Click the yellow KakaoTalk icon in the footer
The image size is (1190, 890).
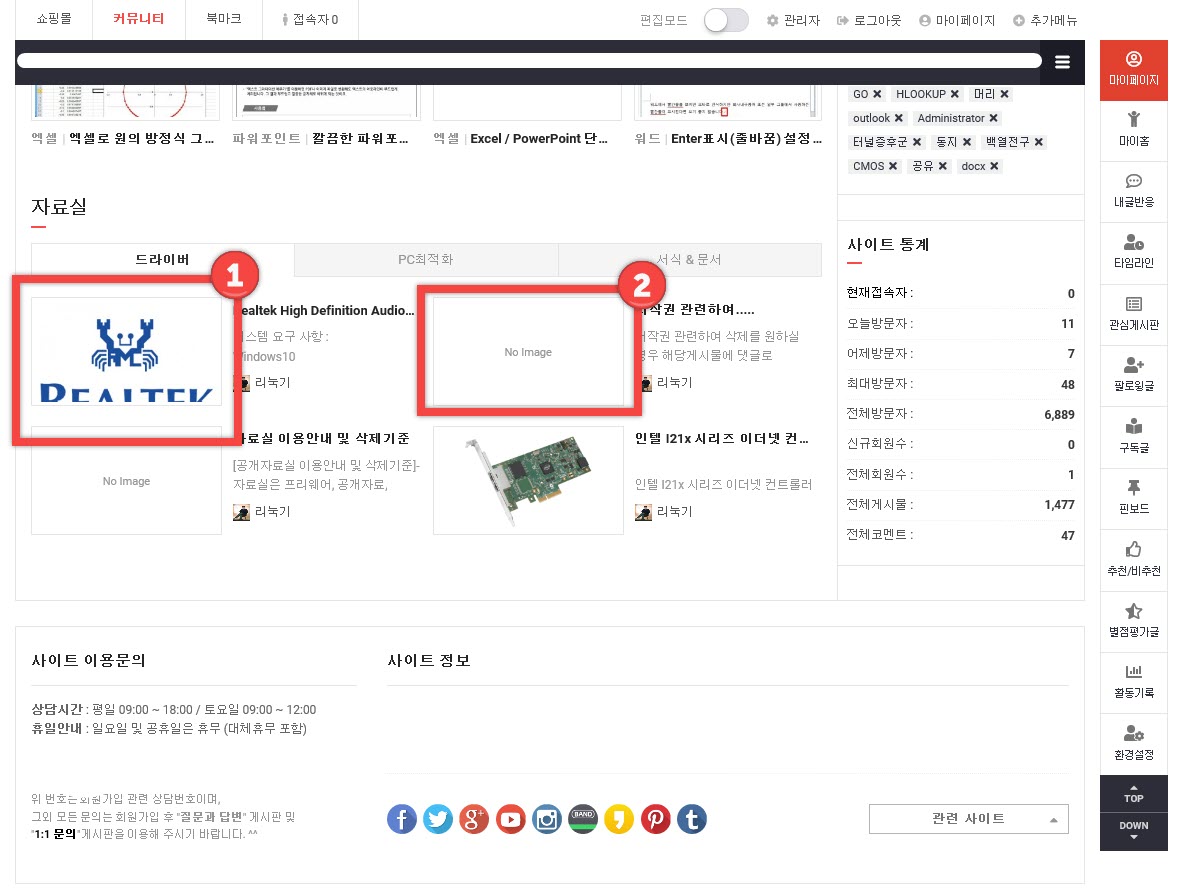coord(619,819)
